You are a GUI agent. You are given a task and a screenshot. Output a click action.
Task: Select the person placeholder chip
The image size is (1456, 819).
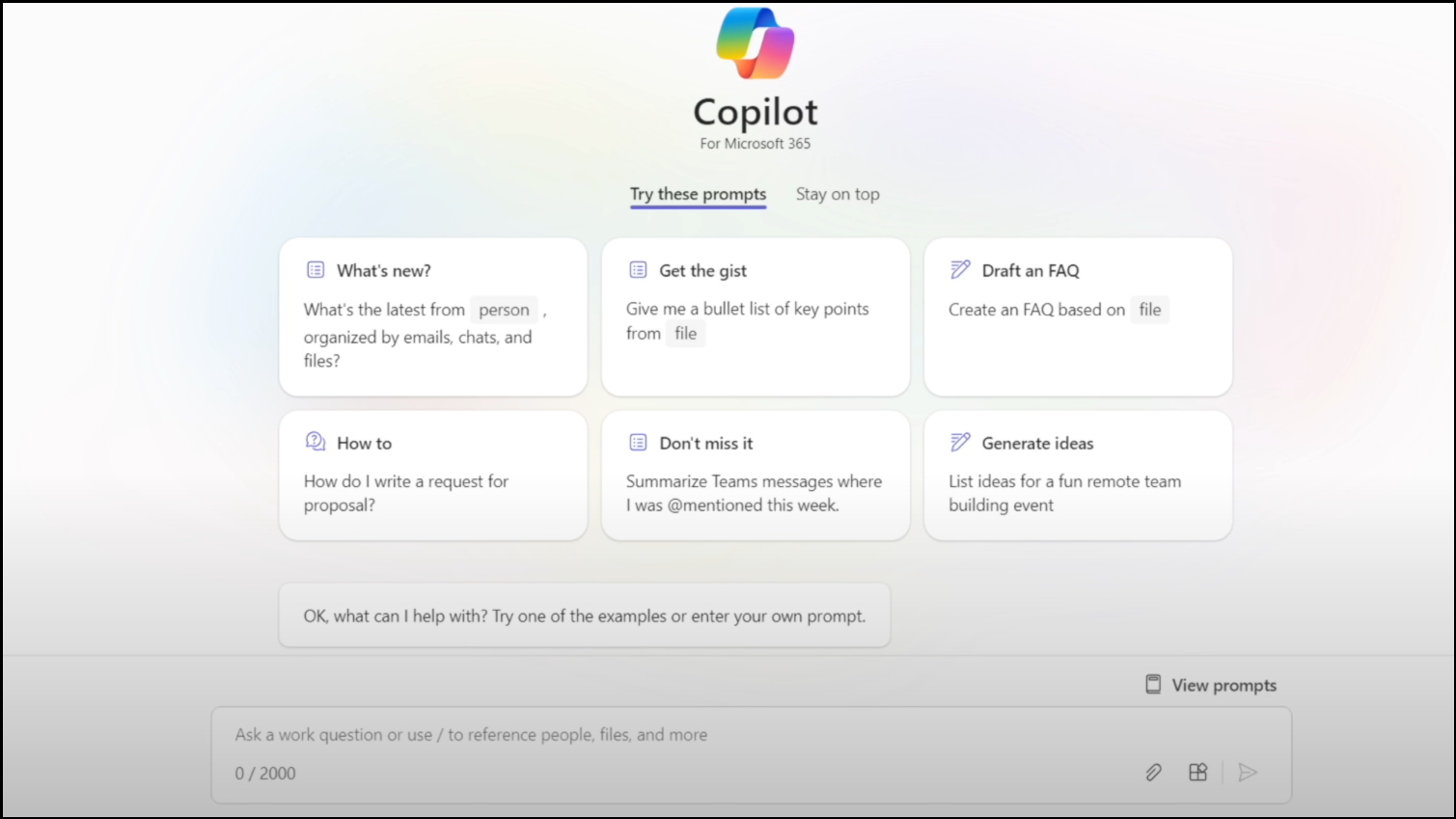(x=504, y=309)
